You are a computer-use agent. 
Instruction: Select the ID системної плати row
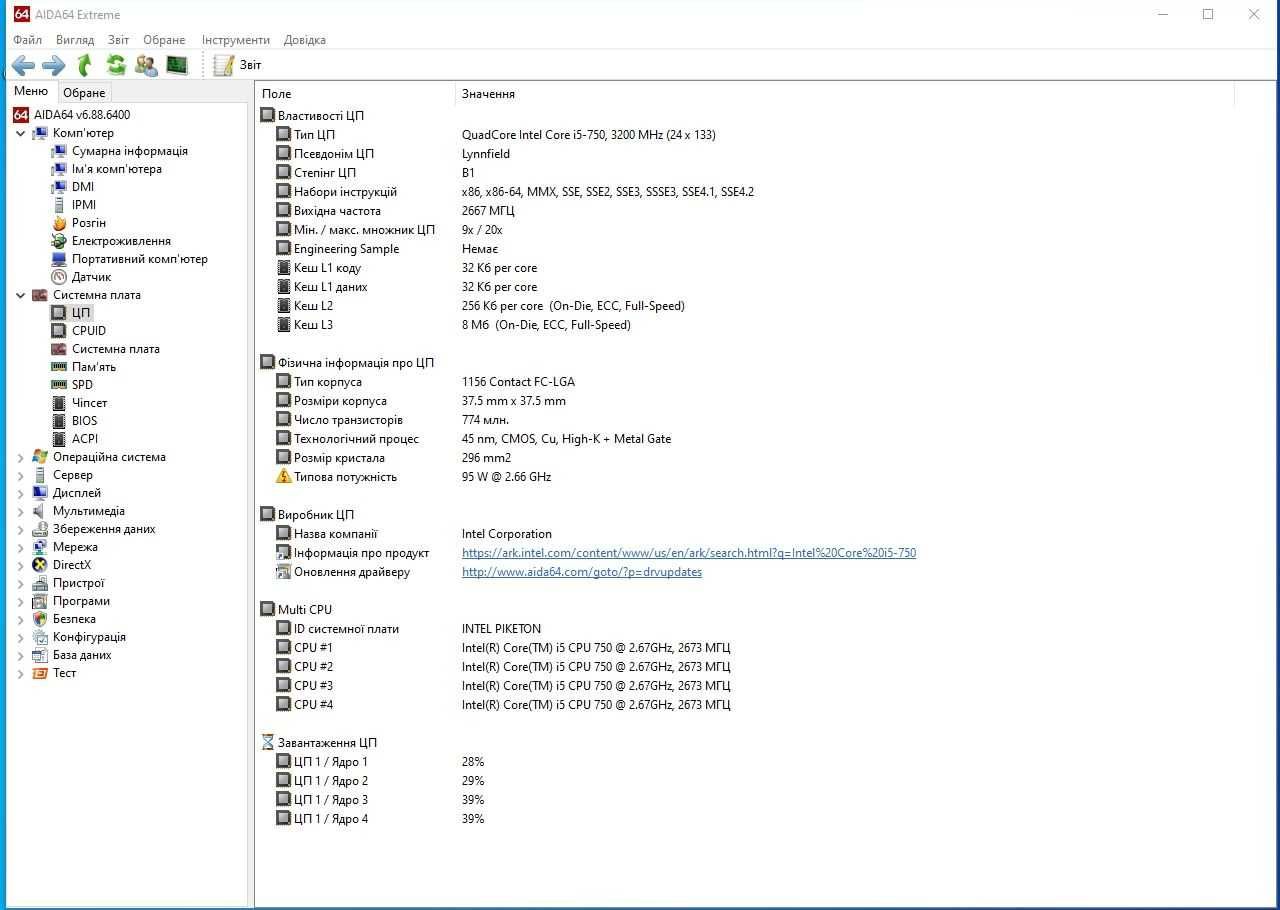745,629
